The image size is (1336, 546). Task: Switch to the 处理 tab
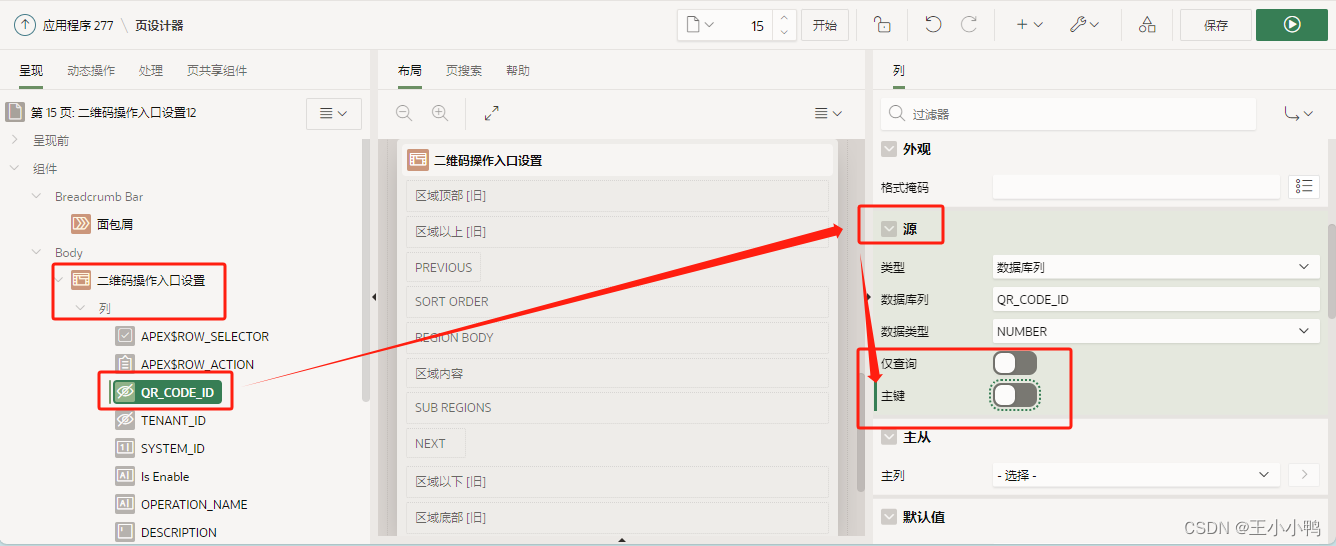coord(151,71)
